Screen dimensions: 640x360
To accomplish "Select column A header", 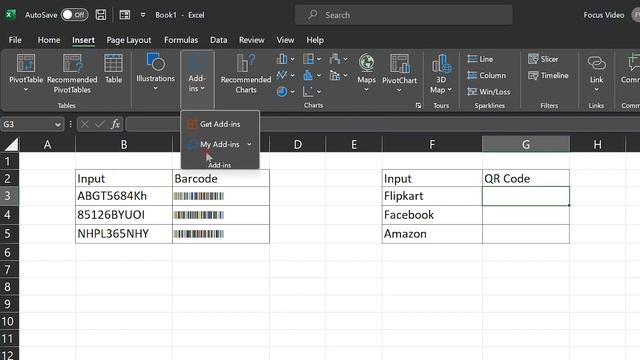I will [x=47, y=144].
